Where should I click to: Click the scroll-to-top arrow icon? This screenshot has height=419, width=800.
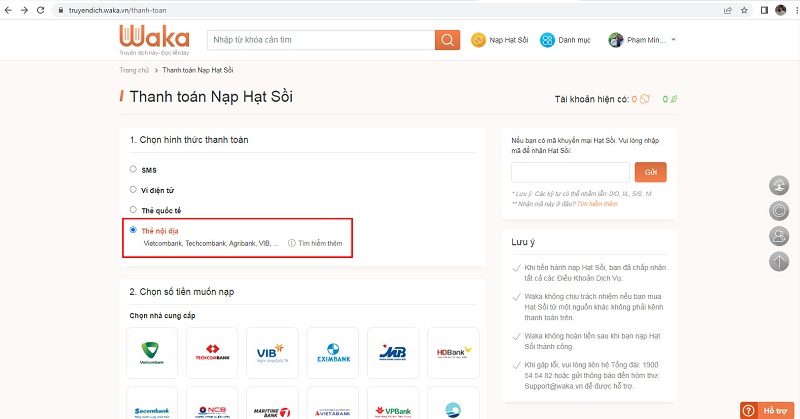779,262
